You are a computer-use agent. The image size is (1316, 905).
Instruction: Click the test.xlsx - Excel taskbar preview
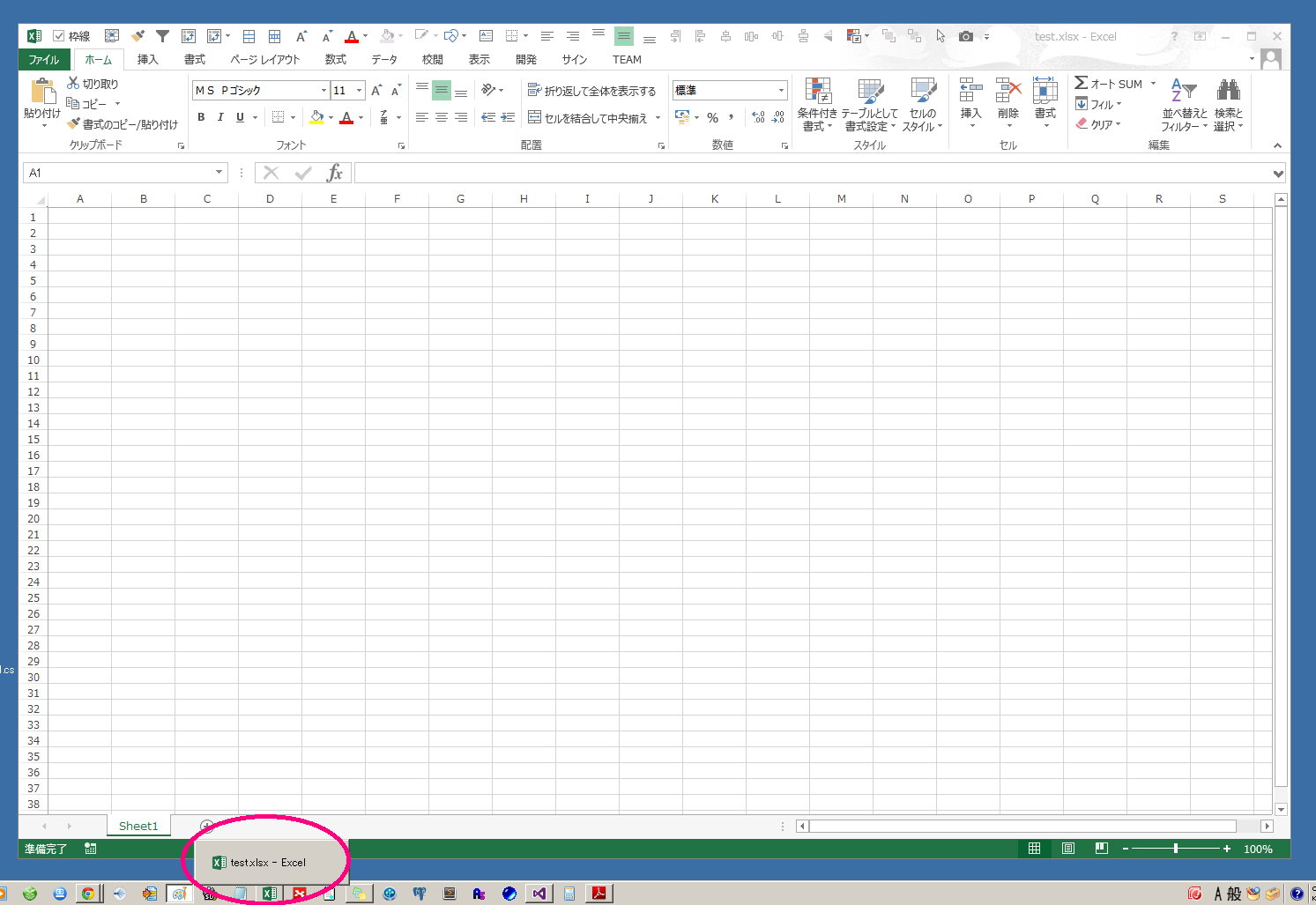(271, 862)
